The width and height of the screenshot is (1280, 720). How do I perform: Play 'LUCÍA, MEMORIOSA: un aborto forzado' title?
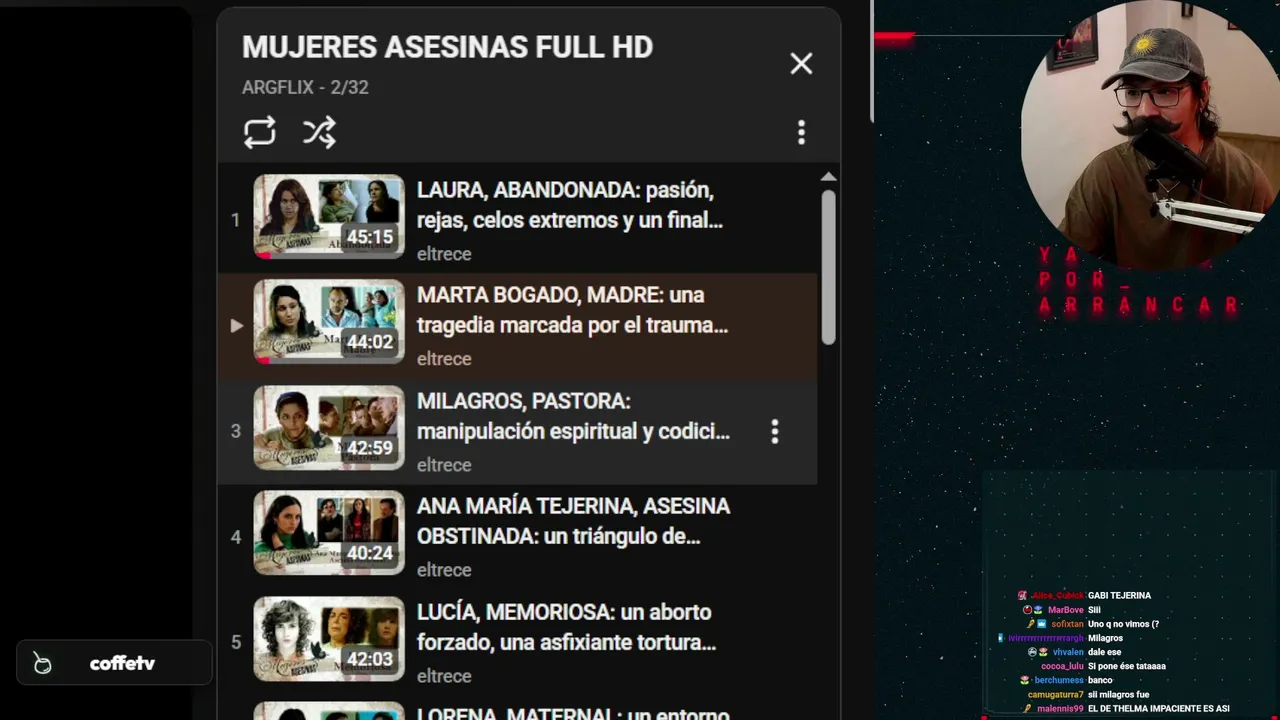[x=567, y=627]
